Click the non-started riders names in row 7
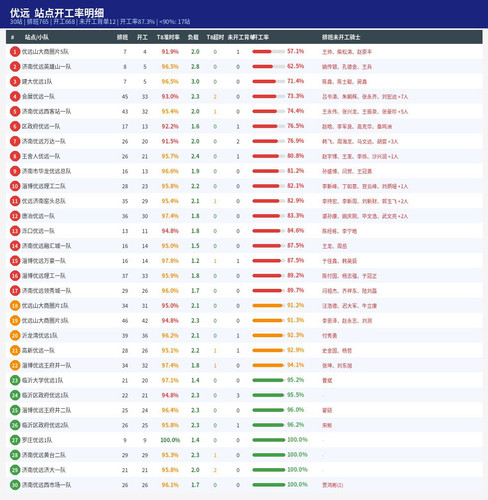Screen dimensions: 488x500 [x=360, y=141]
